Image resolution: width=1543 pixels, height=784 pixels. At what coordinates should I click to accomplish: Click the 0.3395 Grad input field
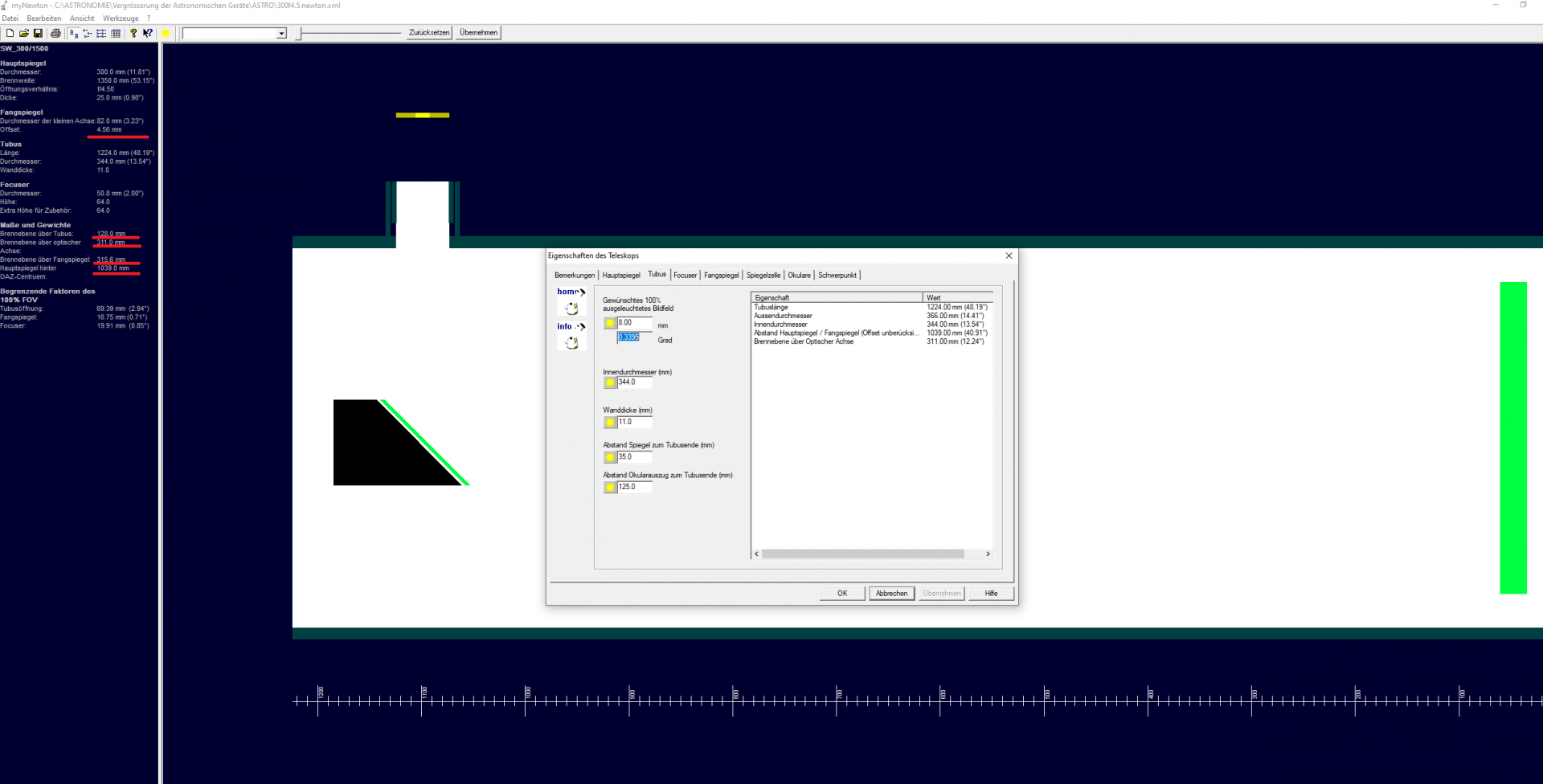[x=634, y=337]
